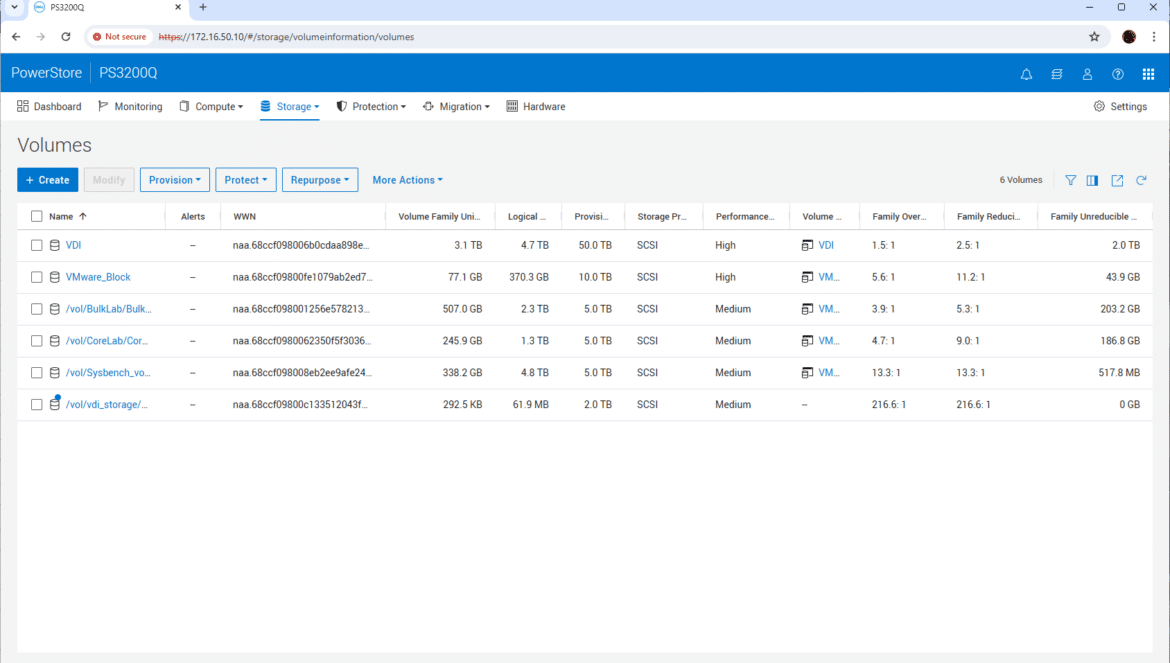Sort by the WWN column header
Image resolution: width=1170 pixels, height=663 pixels.
coord(244,216)
